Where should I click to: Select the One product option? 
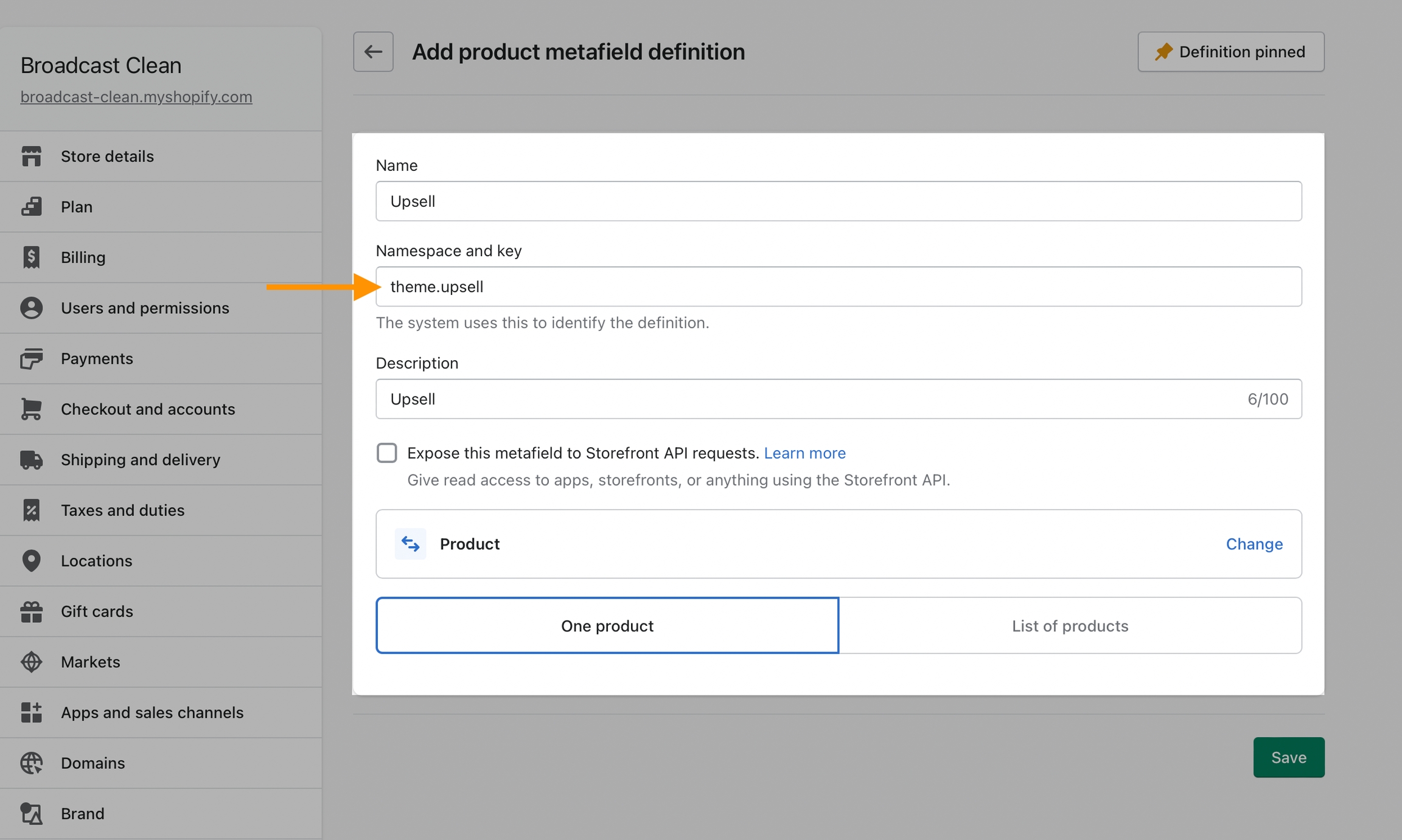pyautogui.click(x=607, y=625)
